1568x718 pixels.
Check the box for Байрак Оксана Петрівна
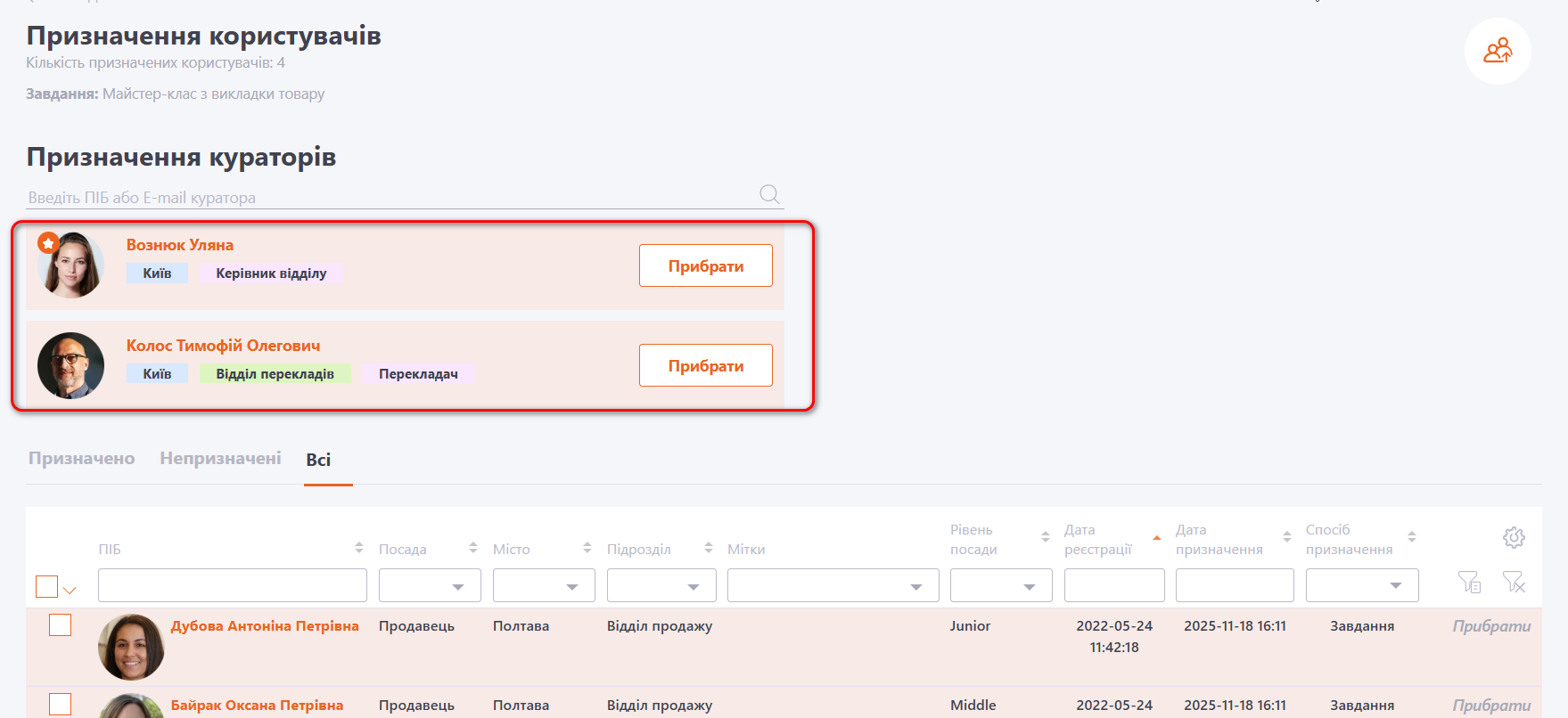point(61,704)
